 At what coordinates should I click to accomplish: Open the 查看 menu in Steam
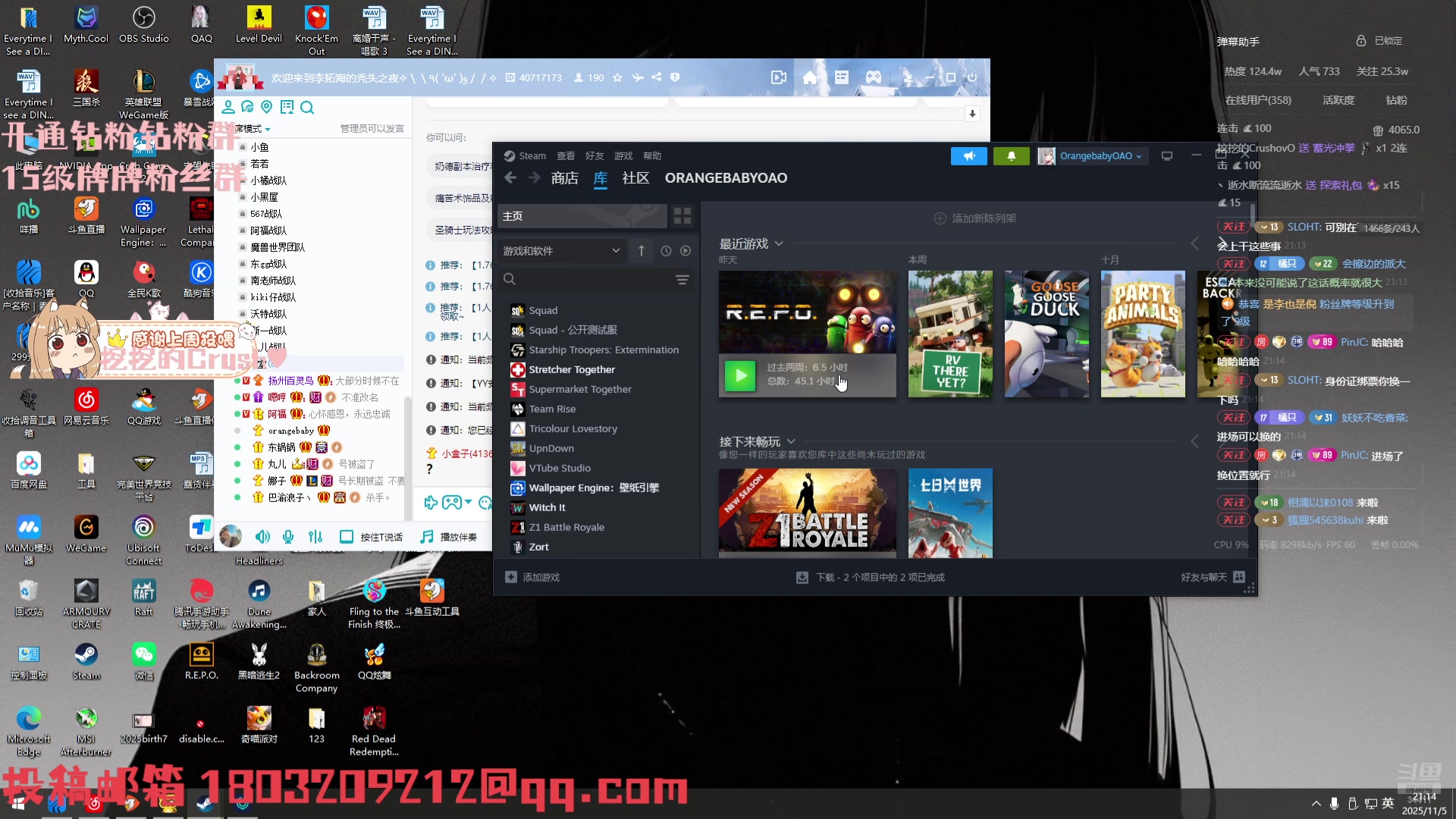click(565, 155)
